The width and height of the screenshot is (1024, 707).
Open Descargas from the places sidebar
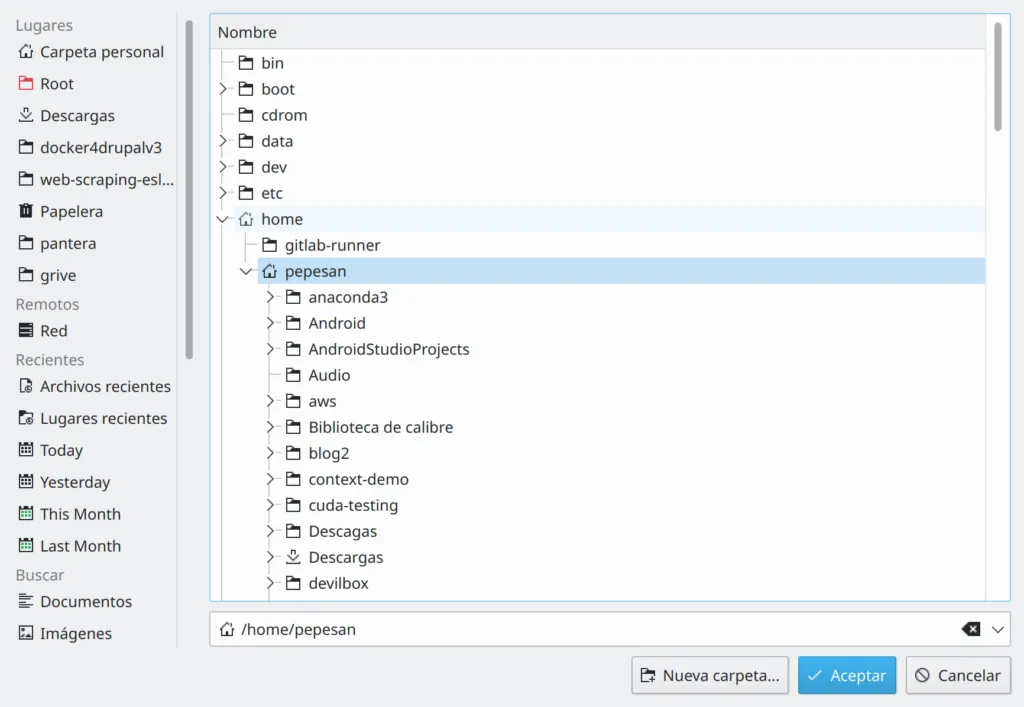[76, 116]
